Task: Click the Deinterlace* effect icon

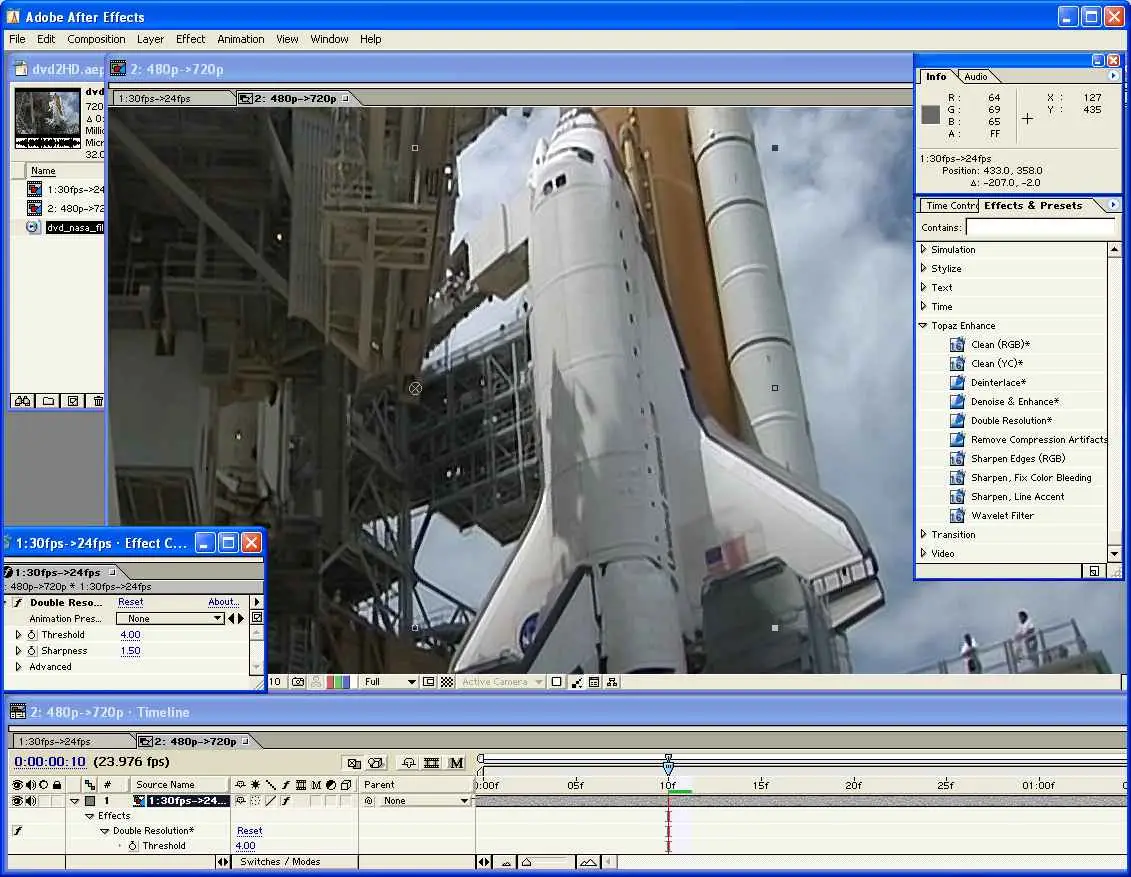Action: coord(957,383)
